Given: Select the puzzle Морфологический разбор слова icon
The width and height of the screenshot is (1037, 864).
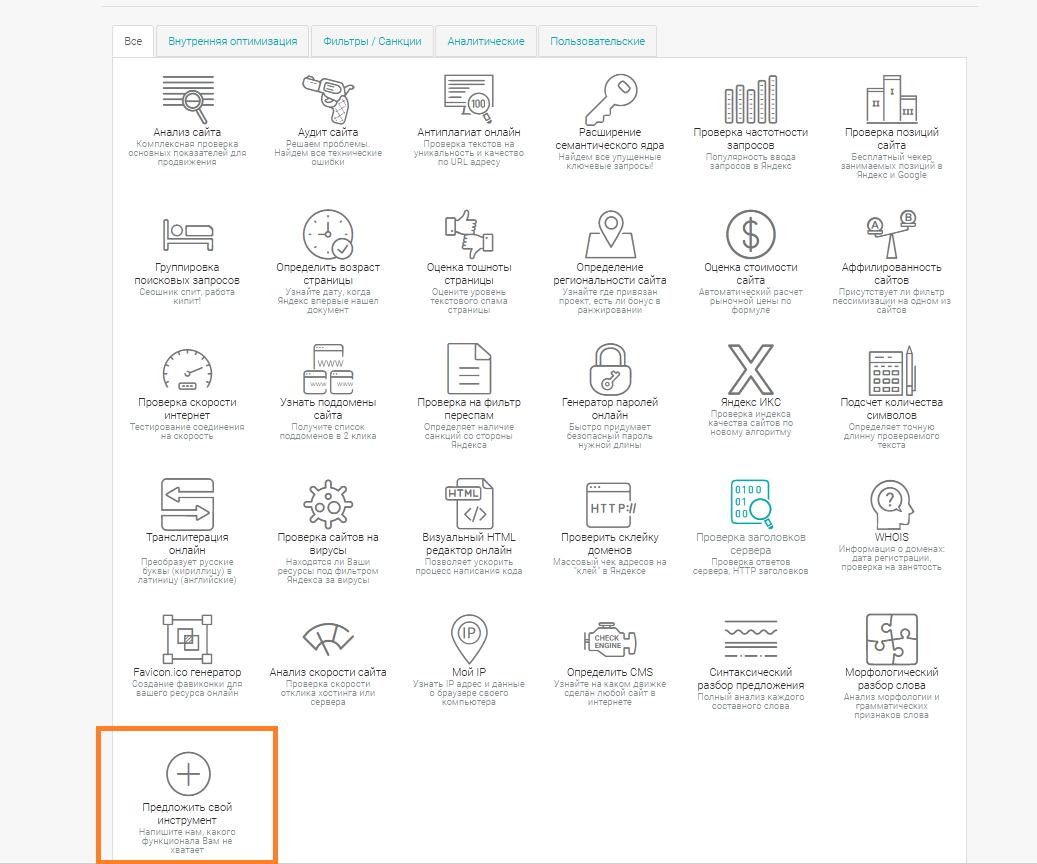Looking at the screenshot, I should (x=891, y=638).
